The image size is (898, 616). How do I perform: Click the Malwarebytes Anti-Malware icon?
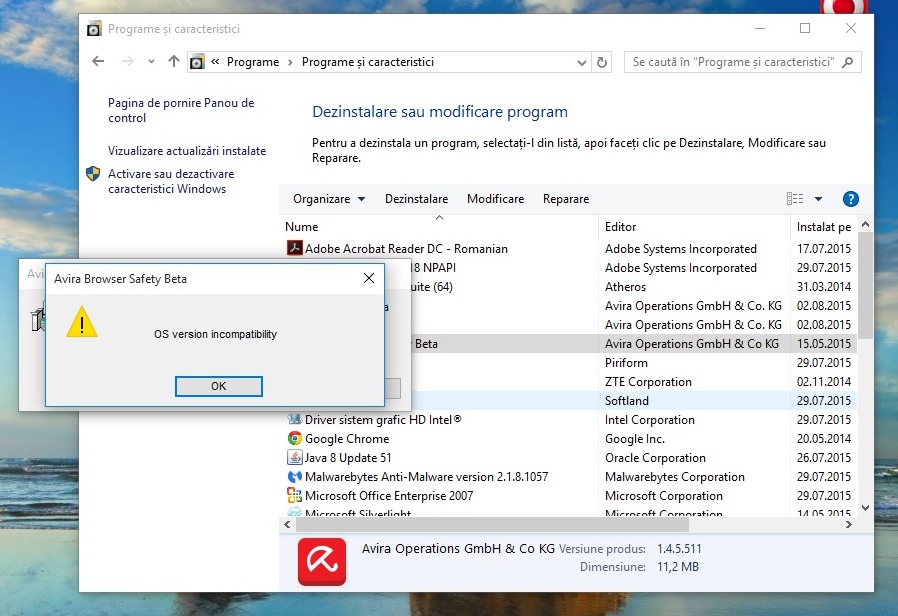coord(294,476)
